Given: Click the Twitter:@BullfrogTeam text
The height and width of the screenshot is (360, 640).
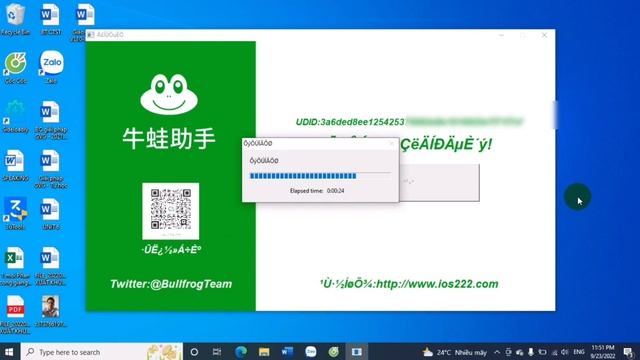Looking at the screenshot, I should (171, 284).
